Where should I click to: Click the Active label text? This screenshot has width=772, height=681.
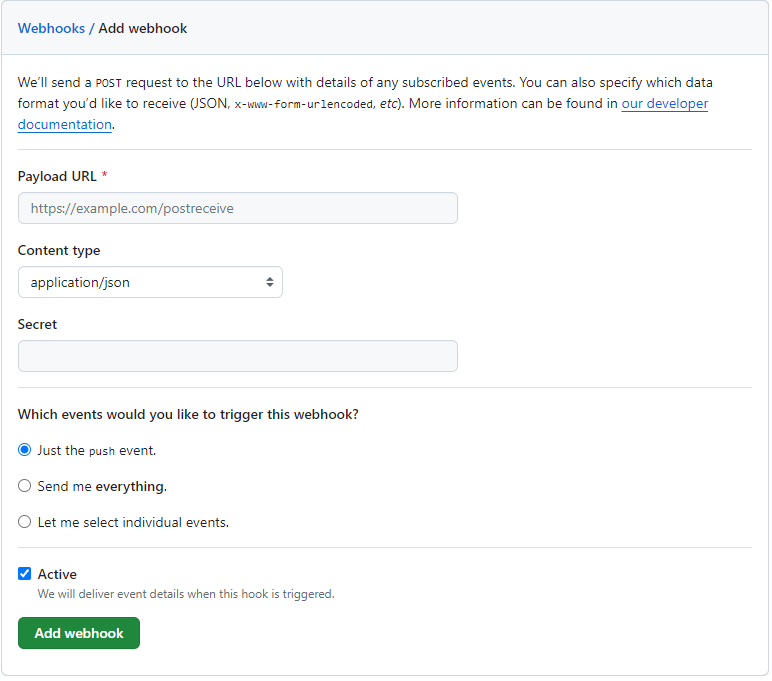(57, 575)
